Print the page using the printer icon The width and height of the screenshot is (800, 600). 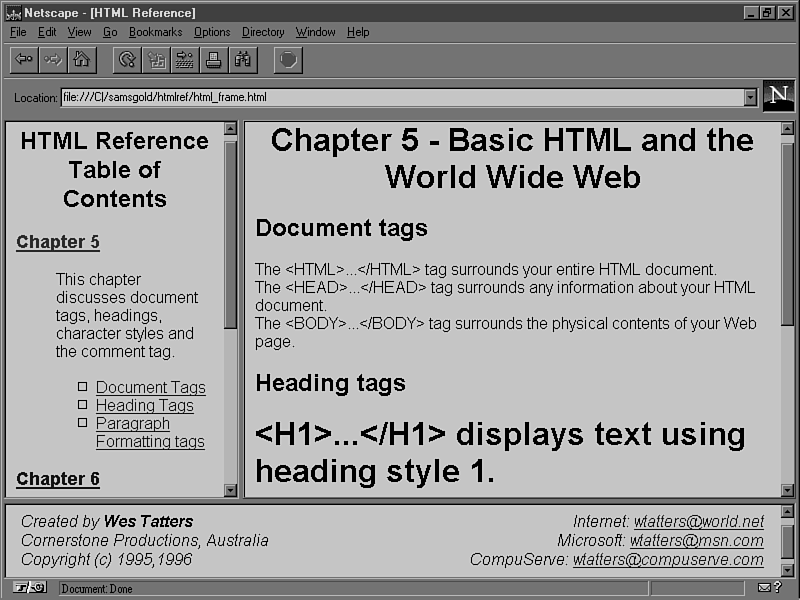coord(213,60)
